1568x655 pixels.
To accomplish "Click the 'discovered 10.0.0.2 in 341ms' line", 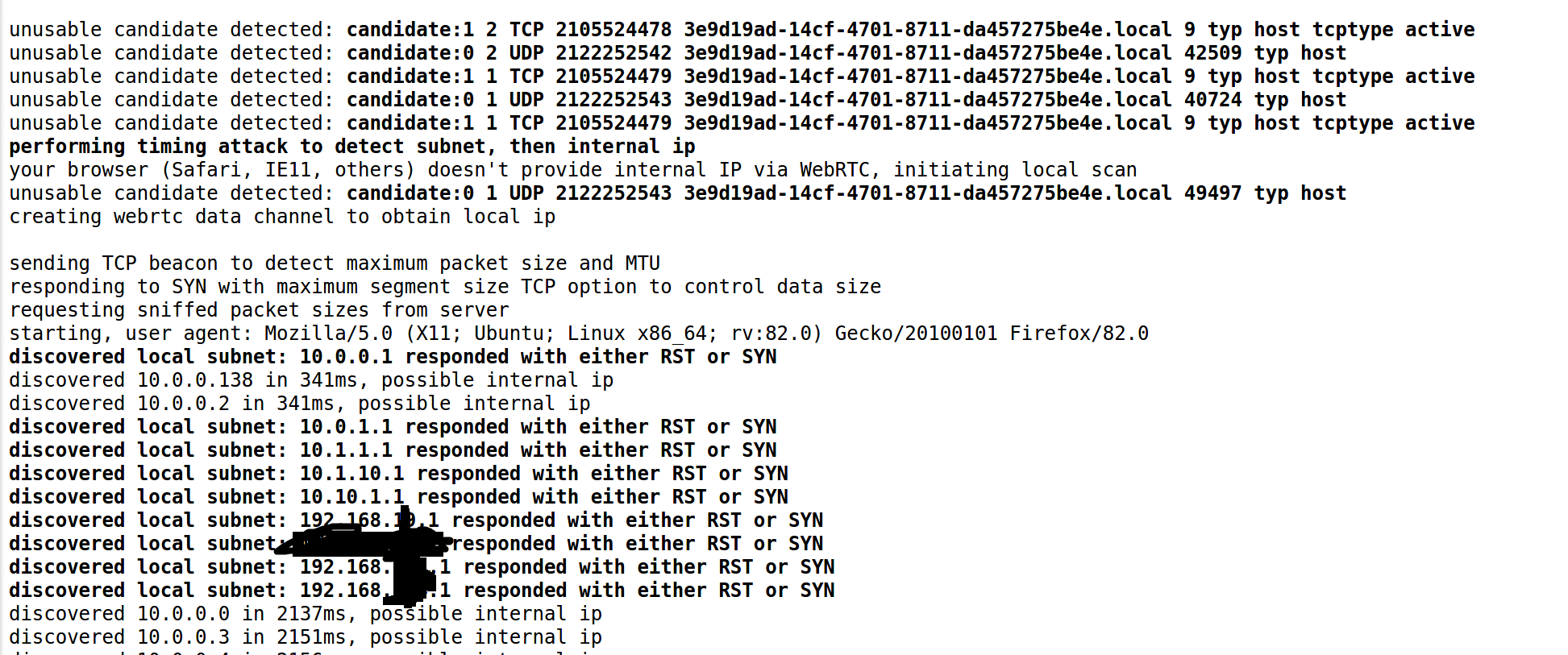I will point(299,404).
